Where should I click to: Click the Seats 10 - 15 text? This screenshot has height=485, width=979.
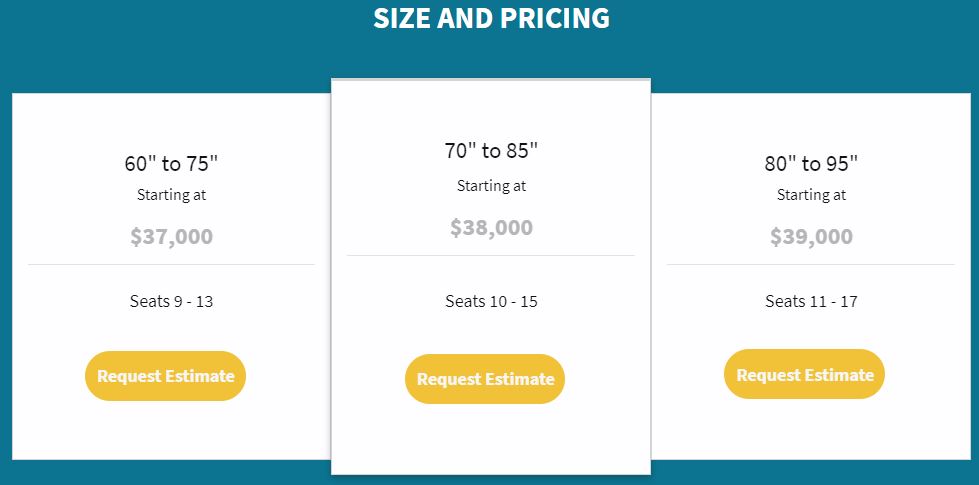click(x=491, y=301)
